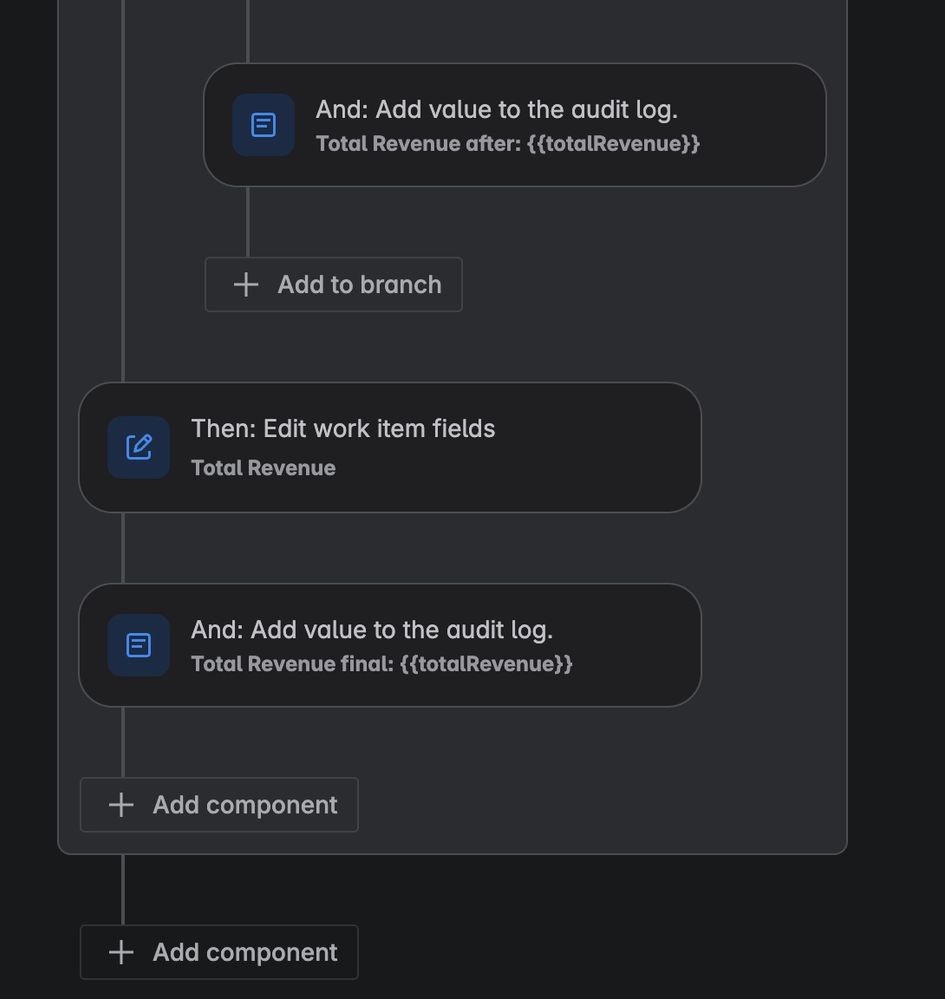
Task: Add component inside the branch container
Action: point(219,805)
